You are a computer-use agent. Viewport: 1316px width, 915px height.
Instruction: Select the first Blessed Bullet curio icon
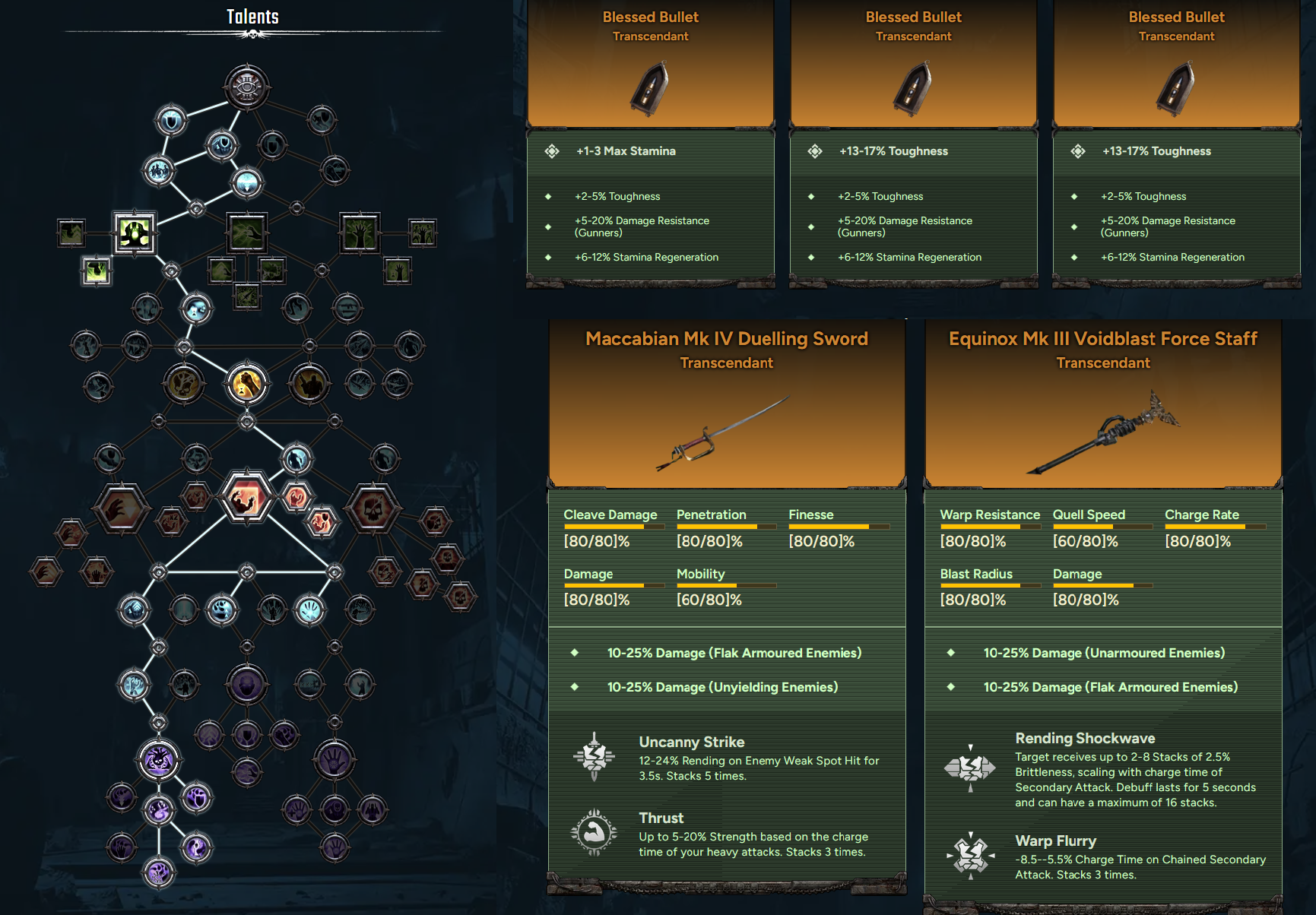(649, 89)
